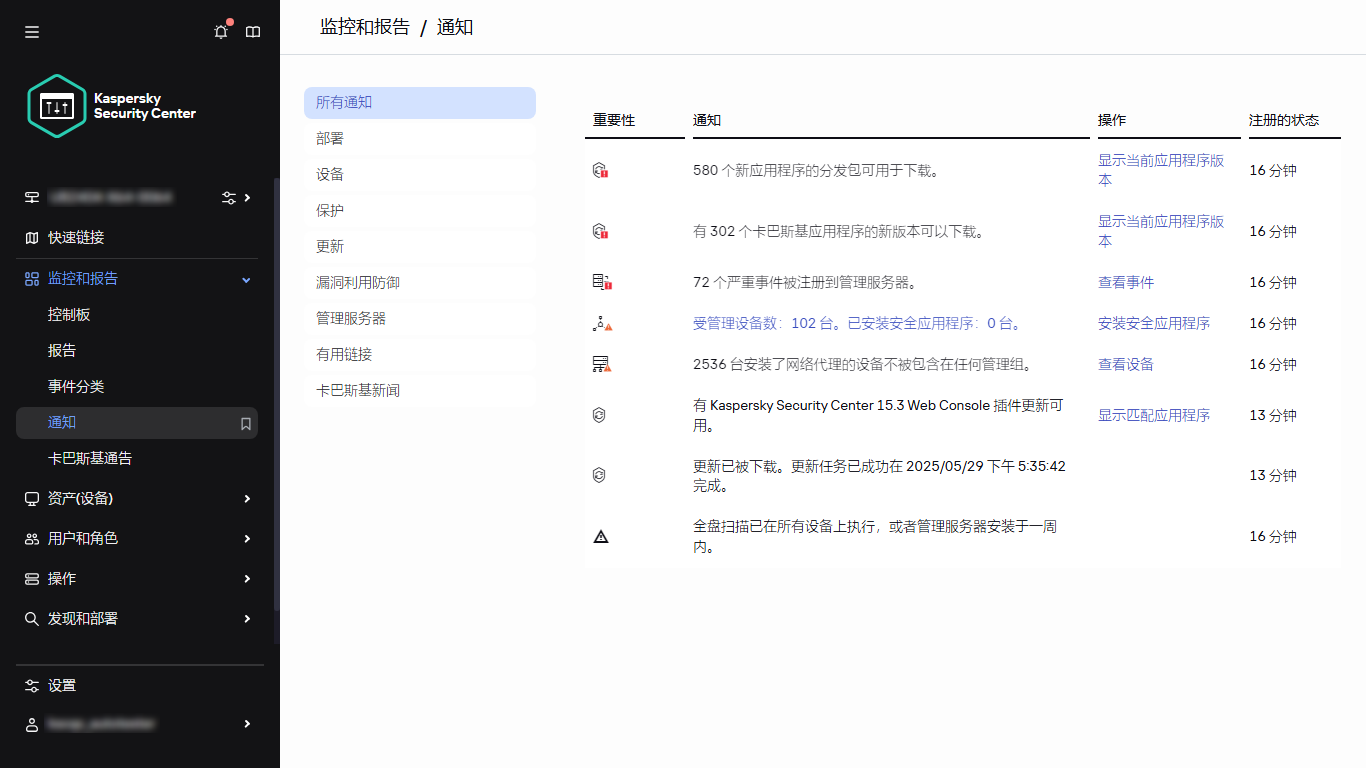
Task: Click the critical severity icon for registered events
Action: pos(601,282)
